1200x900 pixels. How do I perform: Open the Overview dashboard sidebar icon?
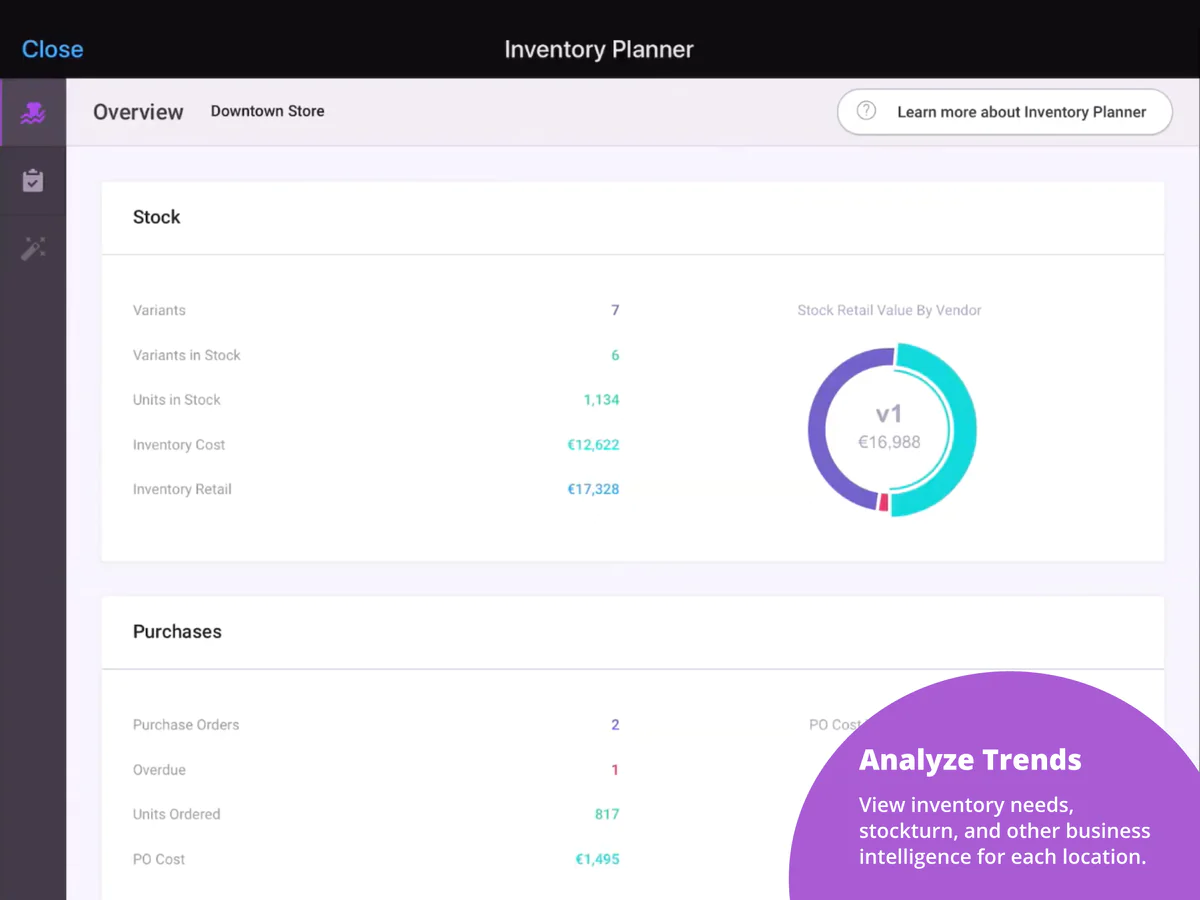(x=33, y=113)
